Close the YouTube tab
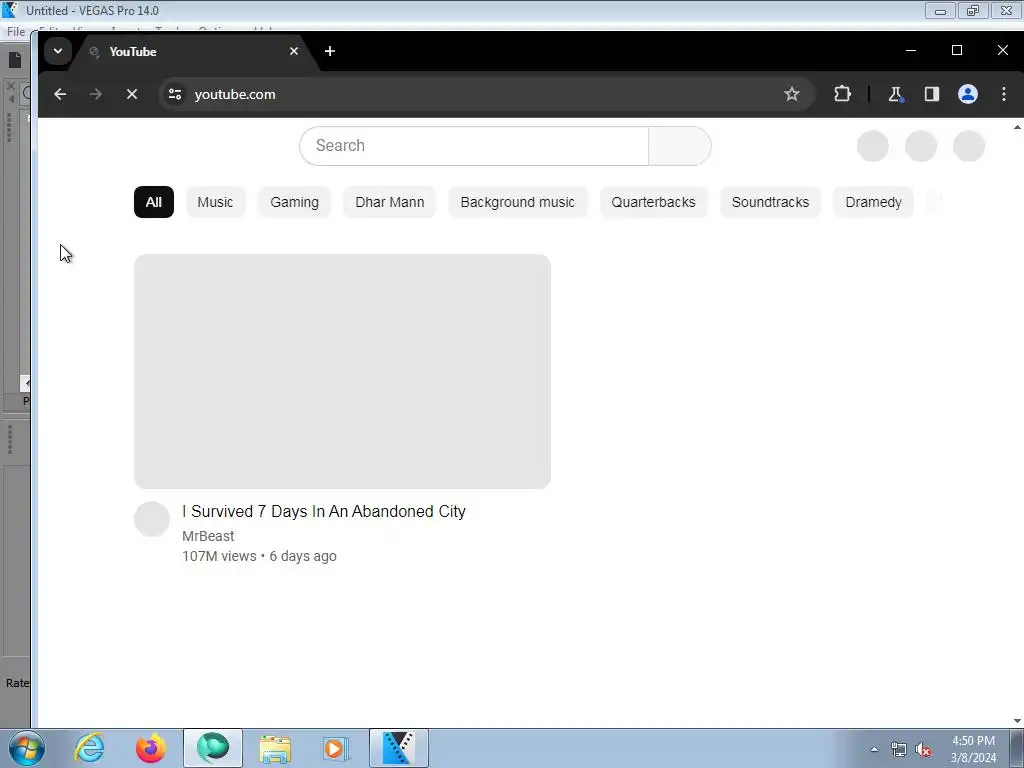 pyautogui.click(x=294, y=51)
